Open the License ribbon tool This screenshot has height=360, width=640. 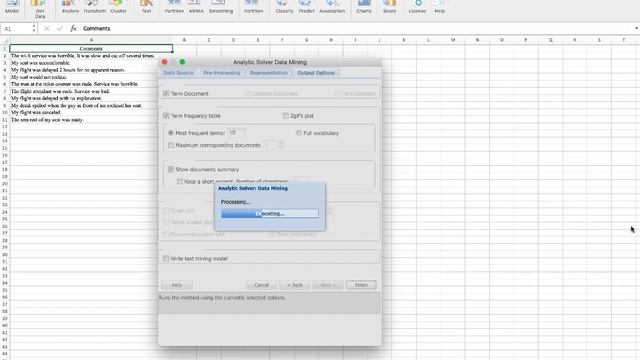tap(417, 7)
